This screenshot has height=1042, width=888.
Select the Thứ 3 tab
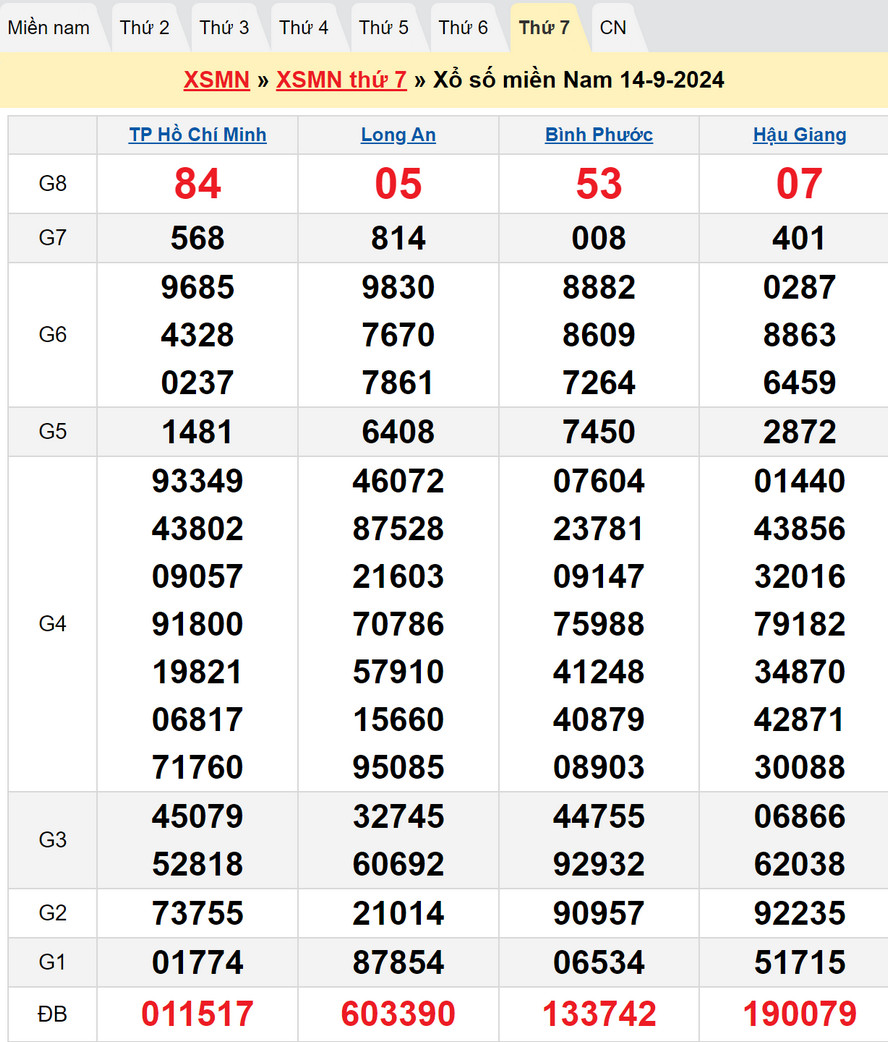point(224,28)
